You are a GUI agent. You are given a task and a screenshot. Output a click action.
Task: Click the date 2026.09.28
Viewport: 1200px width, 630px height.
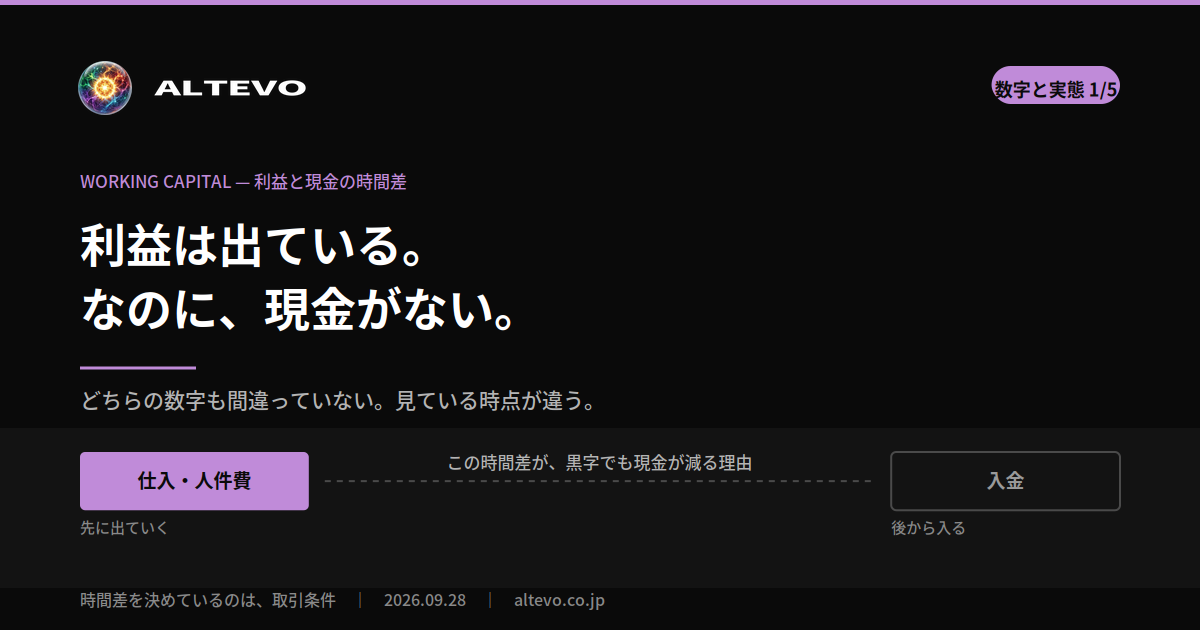tap(425, 600)
